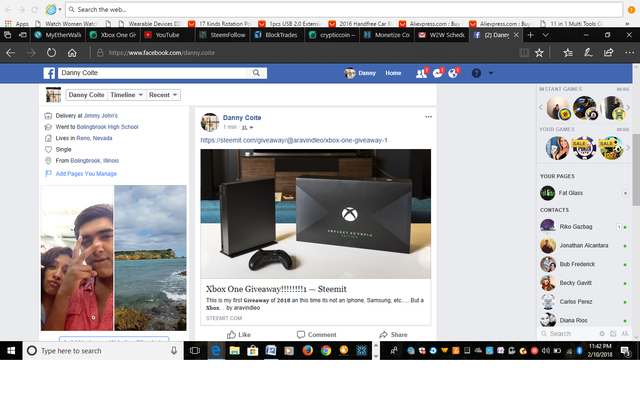Switch to the Monetize Co tab

coord(387,35)
